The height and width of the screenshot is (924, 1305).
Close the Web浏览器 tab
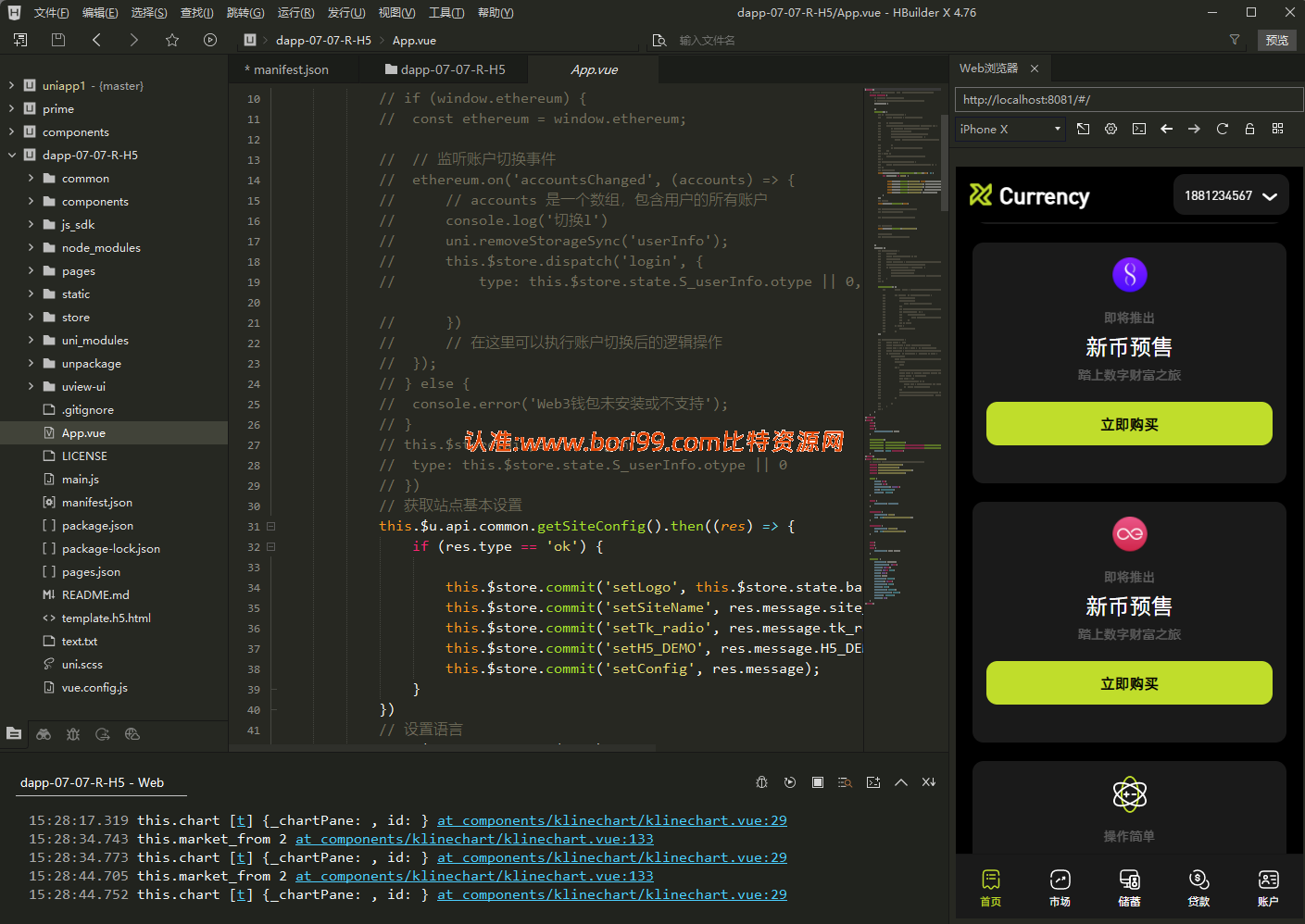click(x=1035, y=69)
